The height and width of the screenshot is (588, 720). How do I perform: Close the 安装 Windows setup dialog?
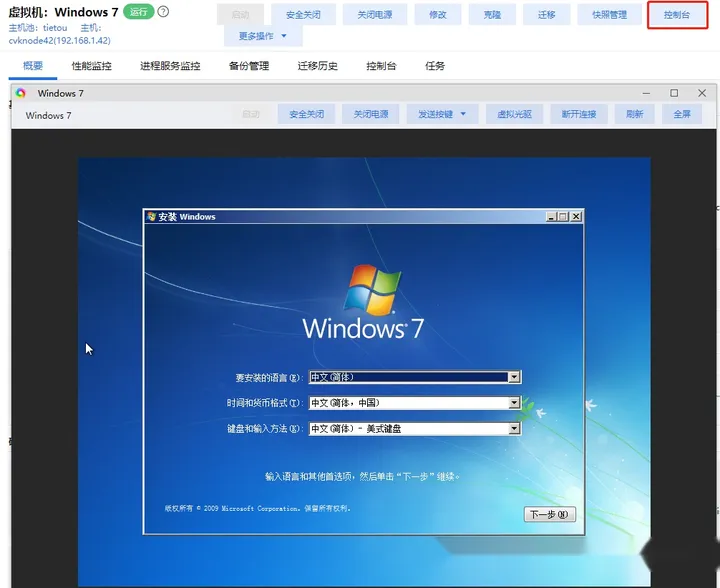click(576, 217)
